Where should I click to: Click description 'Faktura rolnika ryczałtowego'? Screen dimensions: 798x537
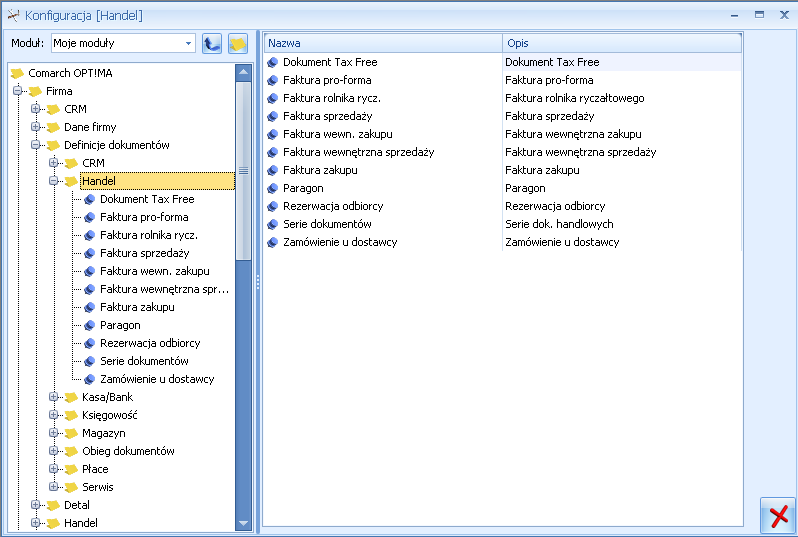[x=575, y=98]
